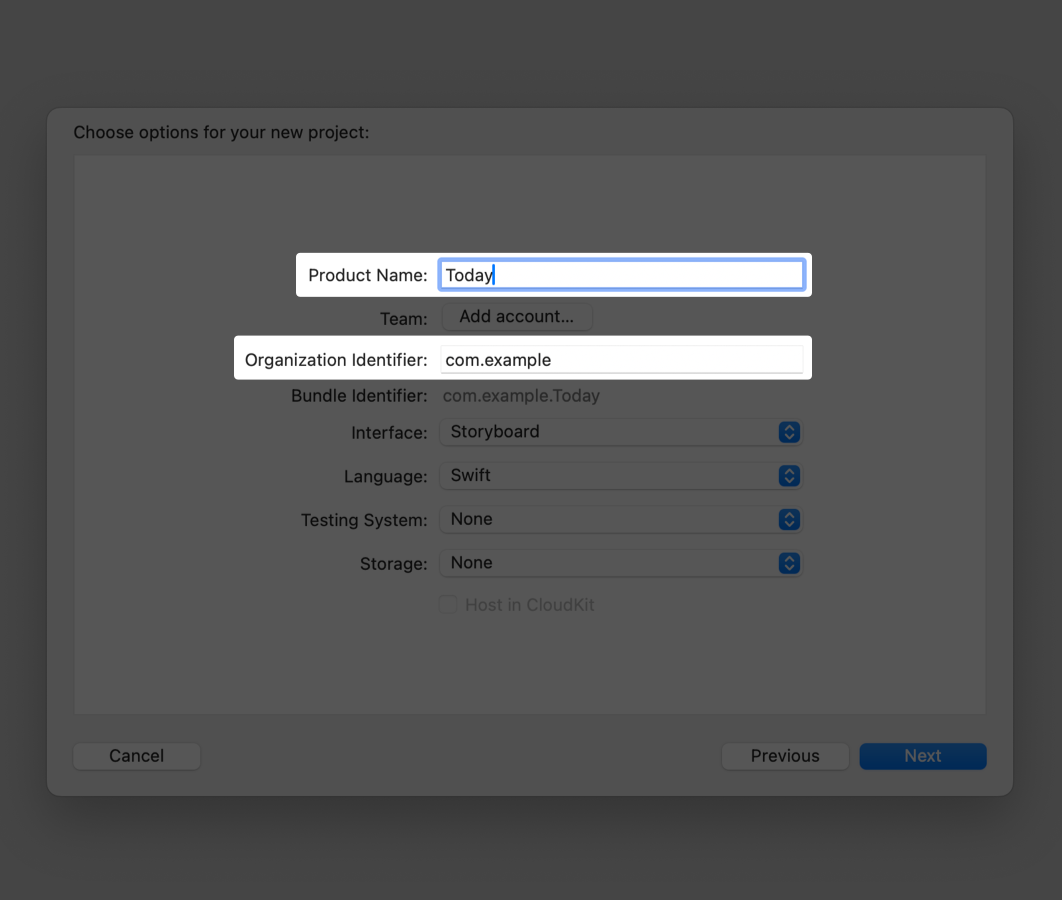Viewport: 1062px width, 900px height.
Task: Click the dimmed com.example.Today bundle identifier
Action: (521, 395)
